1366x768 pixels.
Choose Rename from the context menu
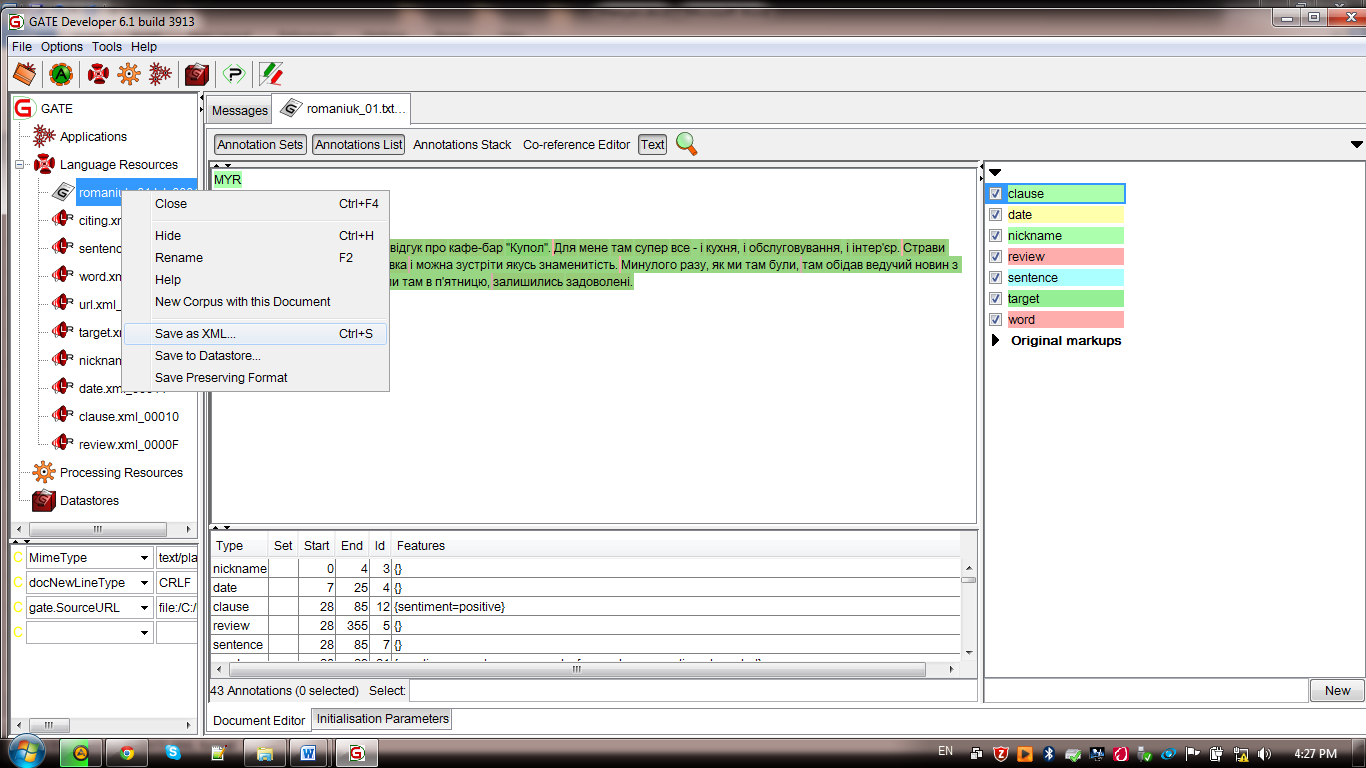pyautogui.click(x=255, y=258)
